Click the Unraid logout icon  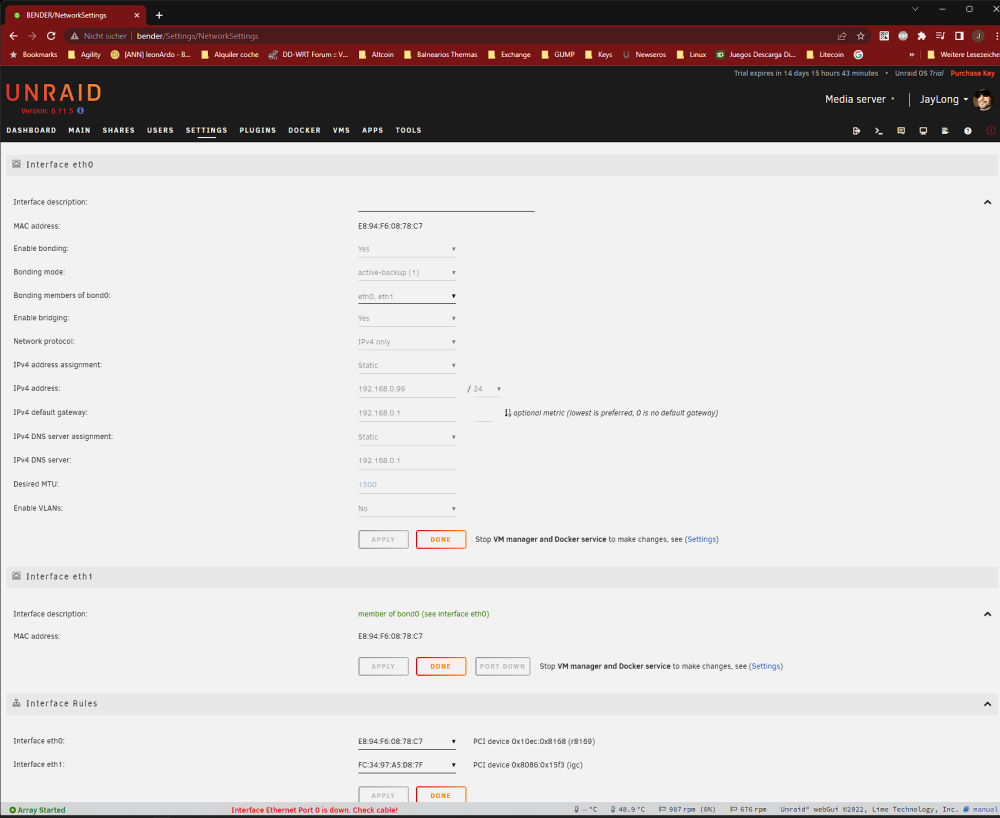coord(857,131)
